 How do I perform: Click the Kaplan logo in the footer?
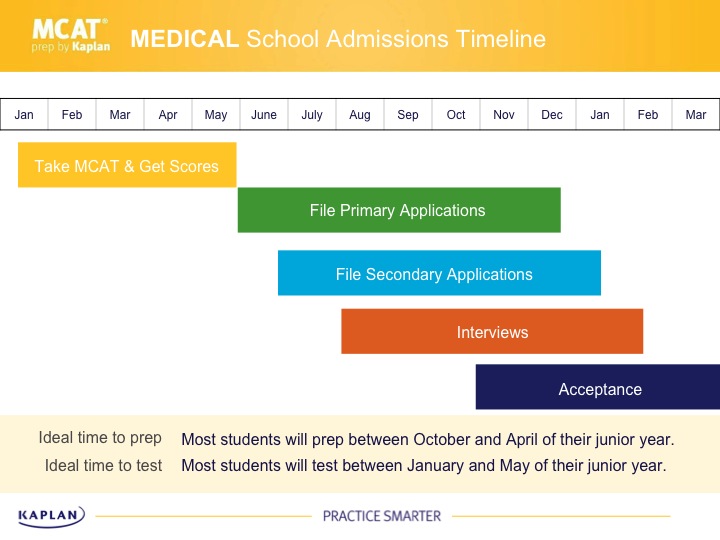[x=52, y=515]
